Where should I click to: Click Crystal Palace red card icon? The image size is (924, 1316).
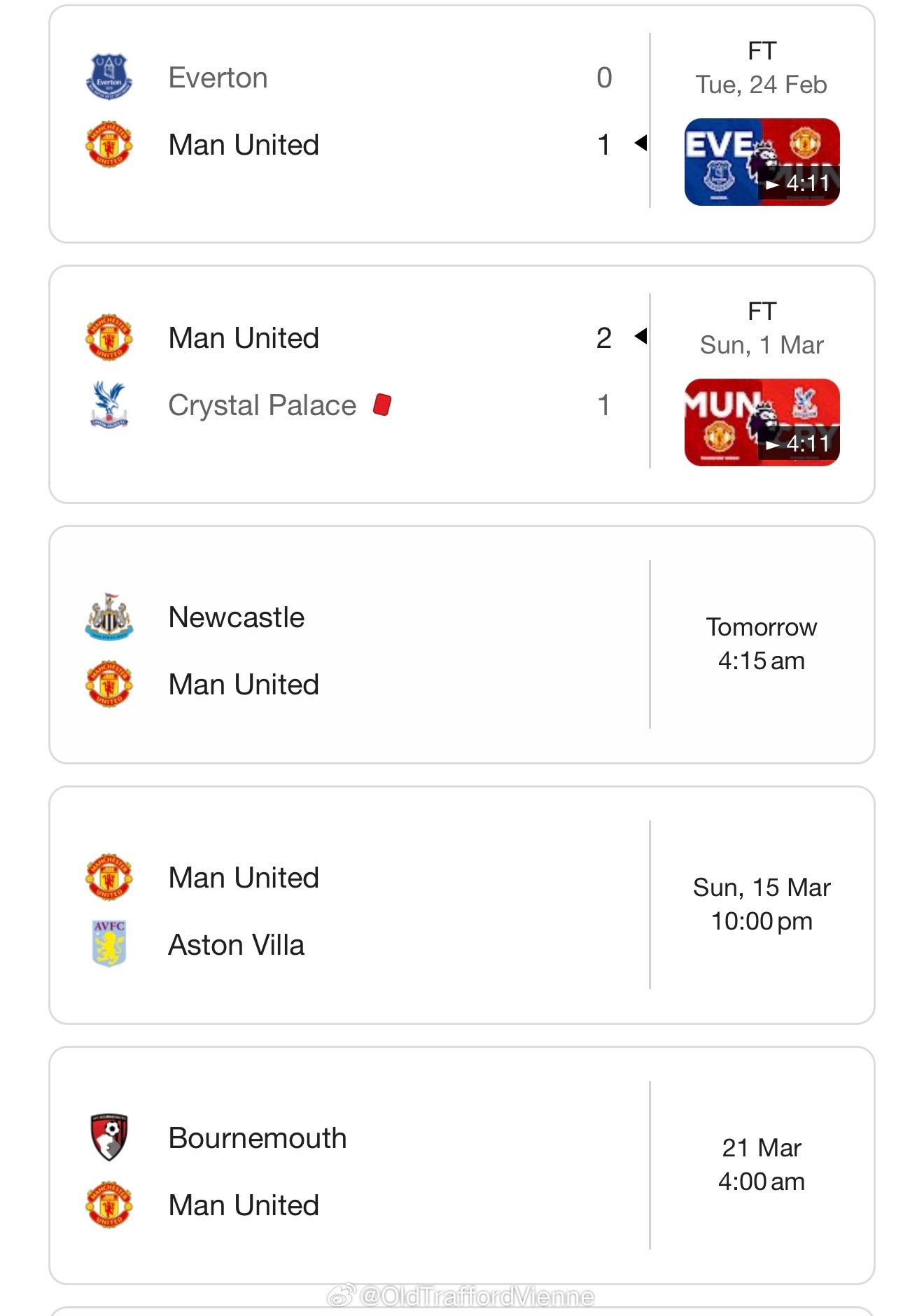382,405
